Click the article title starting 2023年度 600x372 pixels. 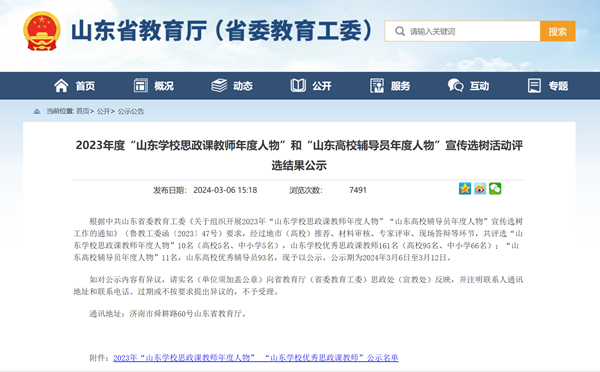click(x=299, y=155)
